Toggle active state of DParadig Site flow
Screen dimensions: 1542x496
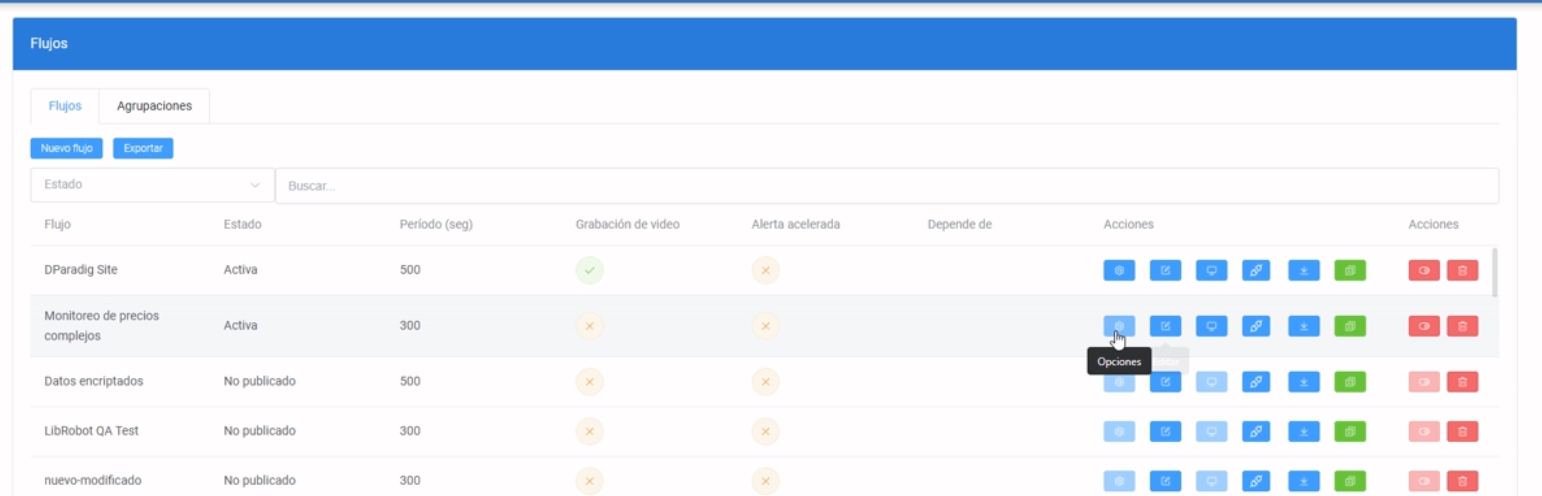tap(1424, 270)
